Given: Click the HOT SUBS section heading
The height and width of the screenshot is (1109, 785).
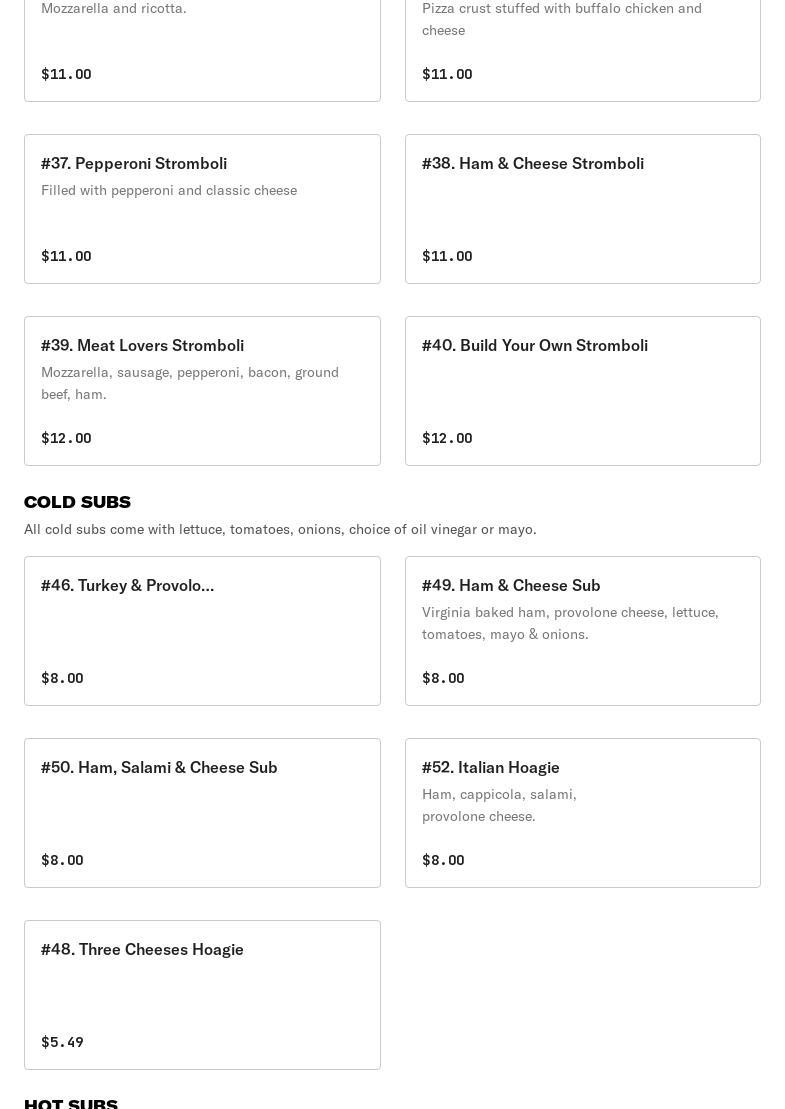Looking at the screenshot, I should (x=71, y=1102).
